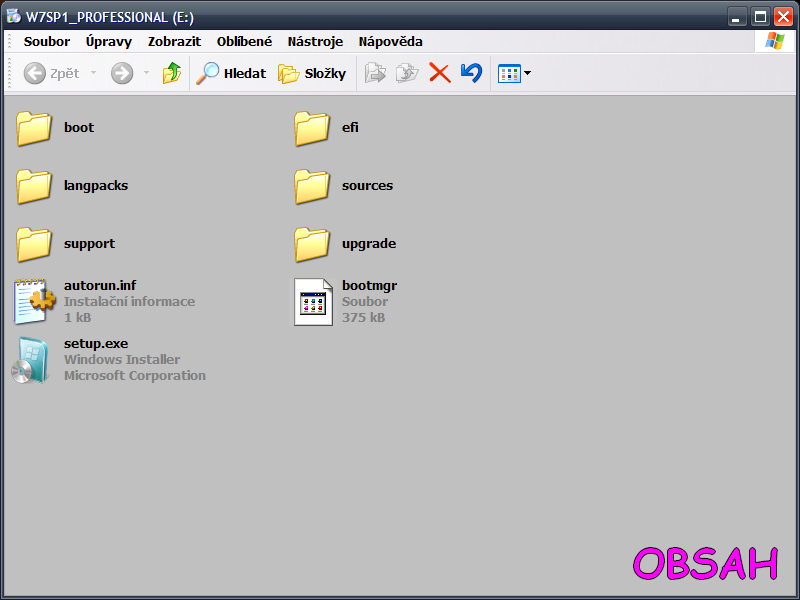Click the drive icon in title bar
The height and width of the screenshot is (600, 800).
pos(14,16)
